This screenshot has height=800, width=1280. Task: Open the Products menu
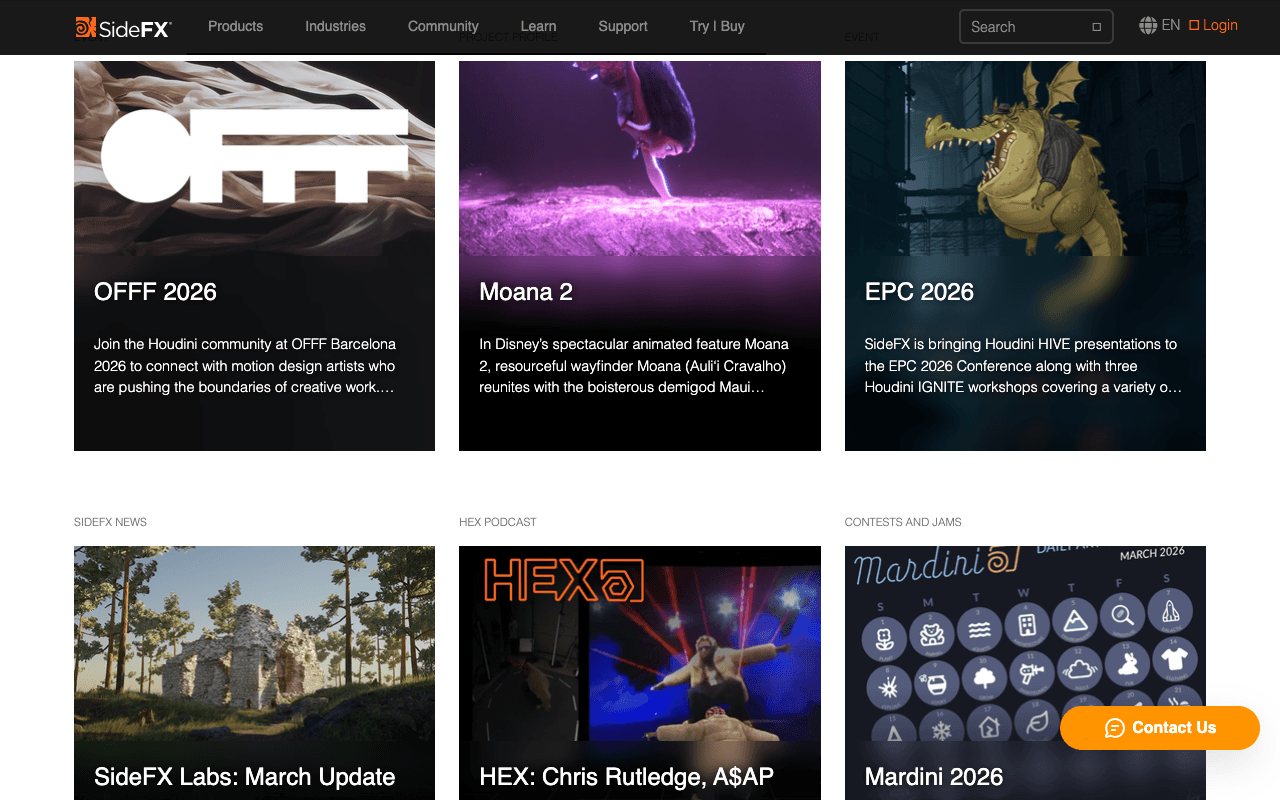235,26
